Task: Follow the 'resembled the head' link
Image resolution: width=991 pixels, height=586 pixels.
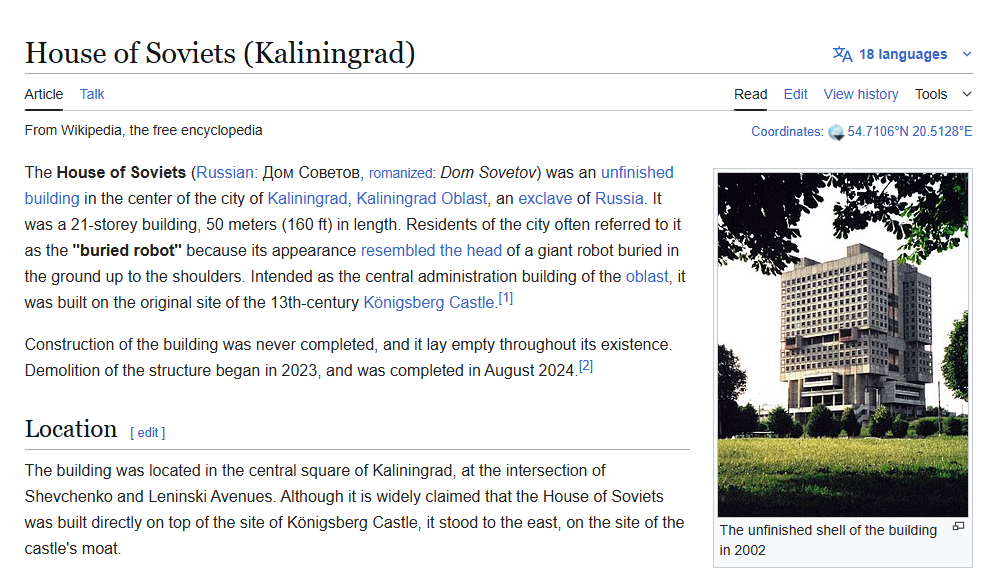Action: click(x=431, y=250)
